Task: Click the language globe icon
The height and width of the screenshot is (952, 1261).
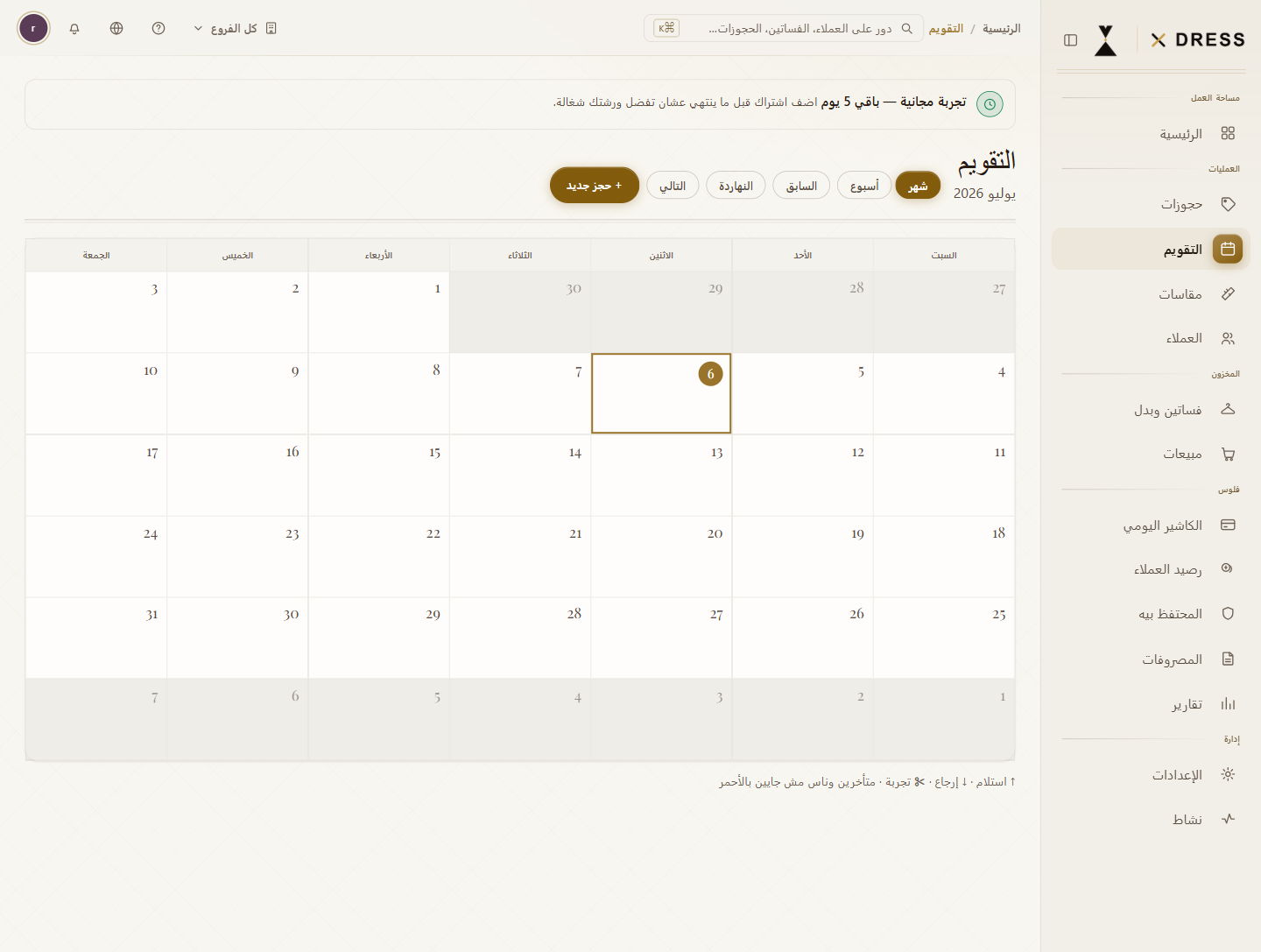Action: 116,28
